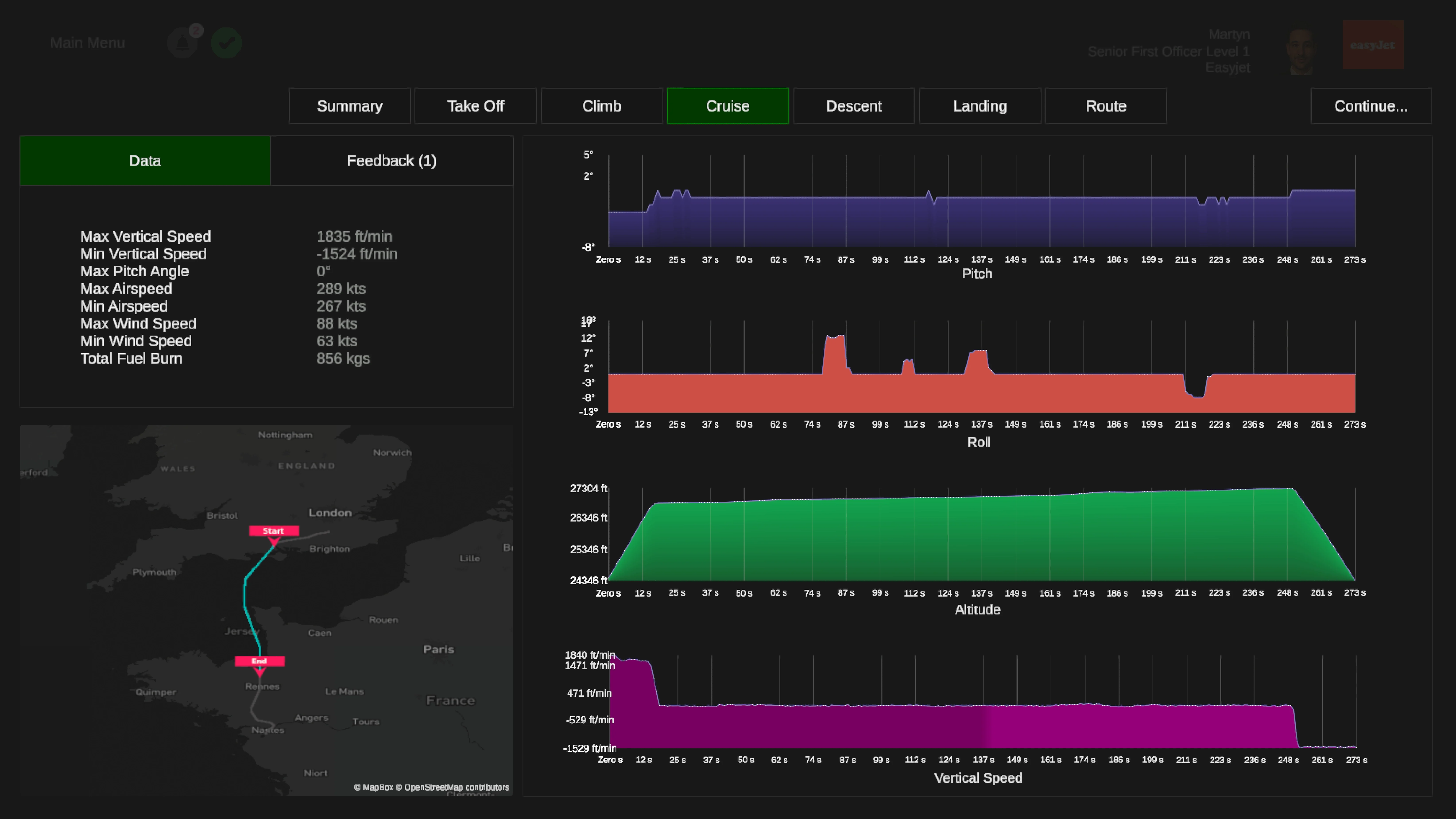The image size is (1456, 819).
Task: Click the easyJet airline logo
Action: pyautogui.click(x=1373, y=45)
